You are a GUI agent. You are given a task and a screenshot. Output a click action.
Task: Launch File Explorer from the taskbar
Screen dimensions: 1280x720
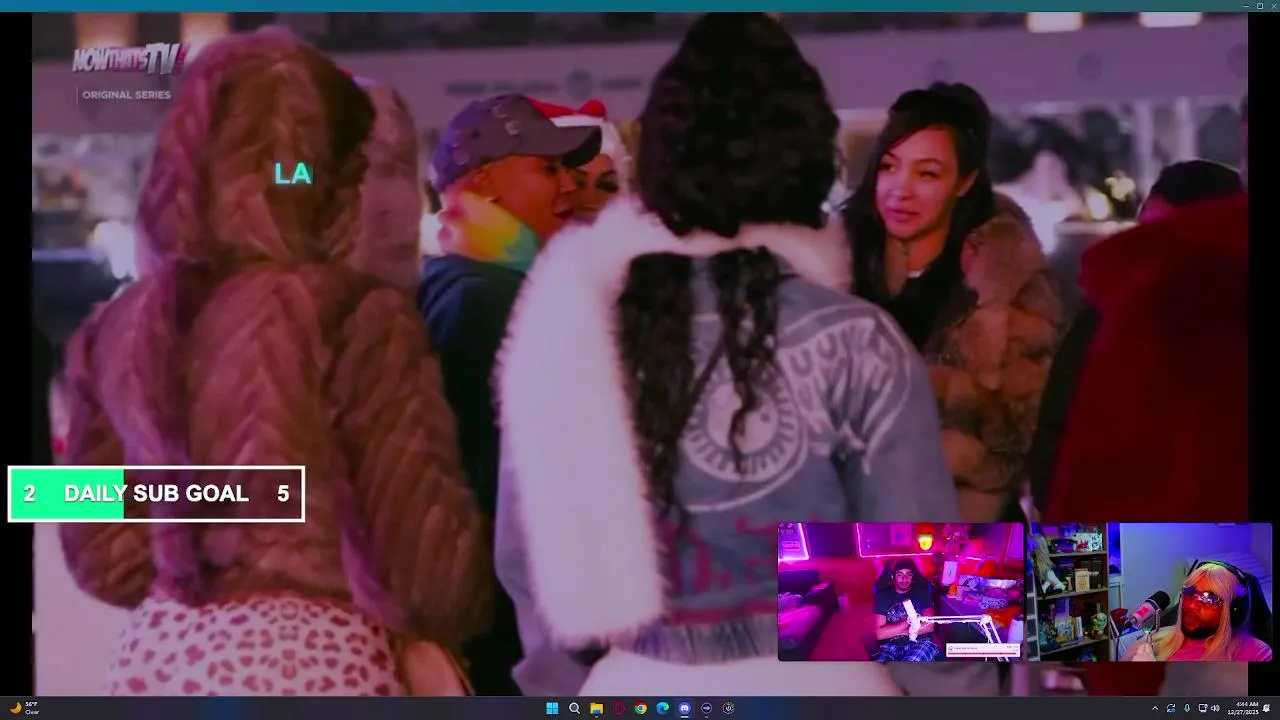[596, 708]
